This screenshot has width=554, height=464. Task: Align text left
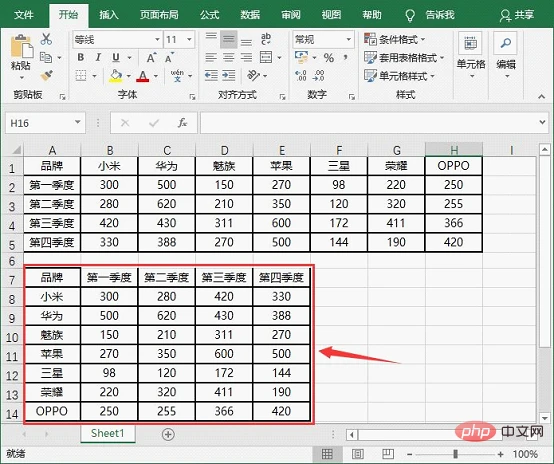(211, 57)
